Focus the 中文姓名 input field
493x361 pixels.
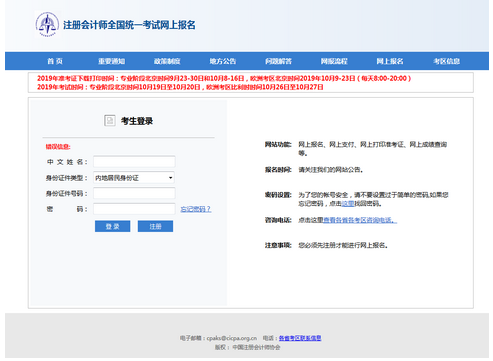[134, 162]
